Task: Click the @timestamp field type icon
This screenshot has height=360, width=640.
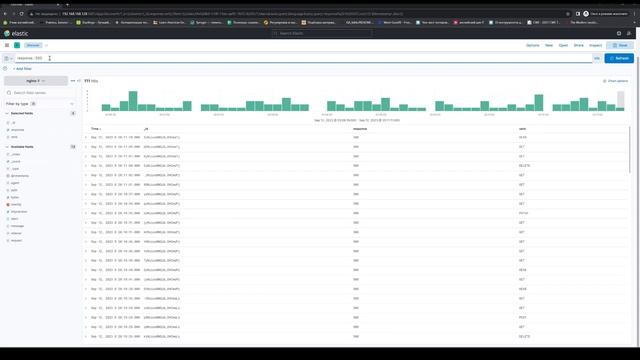Action: click(x=8, y=176)
